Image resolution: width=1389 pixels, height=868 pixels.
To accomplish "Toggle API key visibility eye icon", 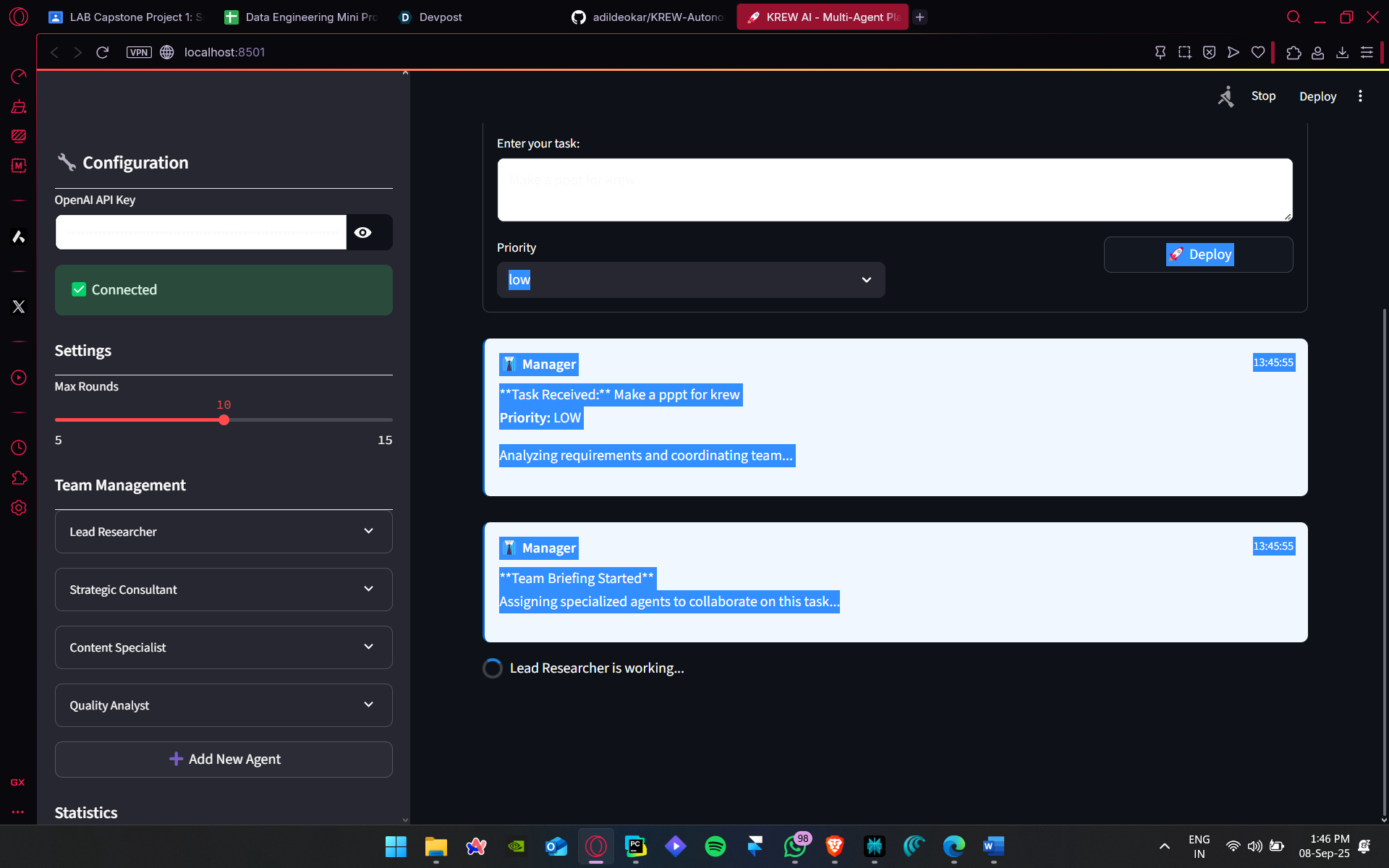I will 363,232.
